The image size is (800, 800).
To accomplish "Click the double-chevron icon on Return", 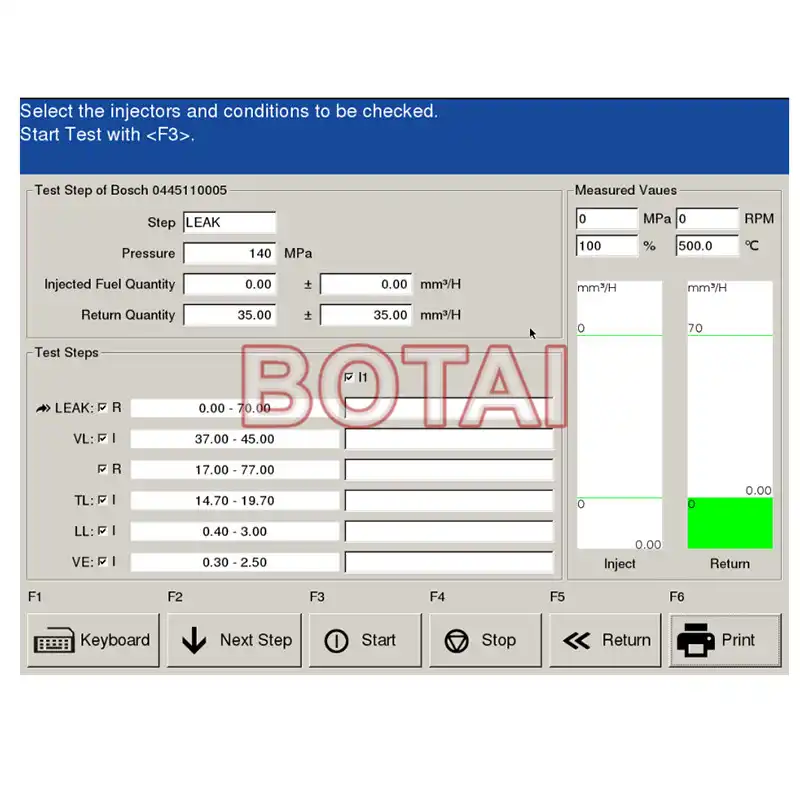I will tap(577, 641).
